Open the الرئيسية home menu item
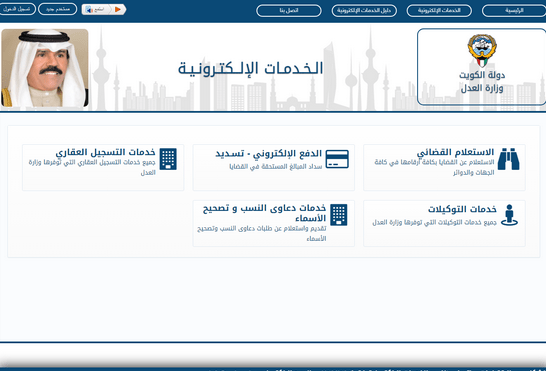Viewport: 546px width, 371px height. (514, 10)
